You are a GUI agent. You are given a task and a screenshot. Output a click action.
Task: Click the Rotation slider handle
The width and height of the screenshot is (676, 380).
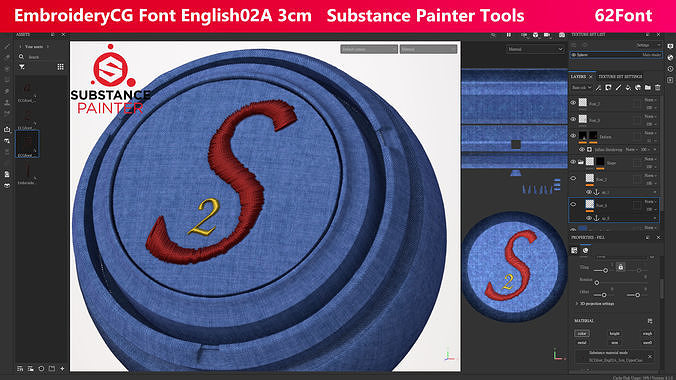point(597,283)
